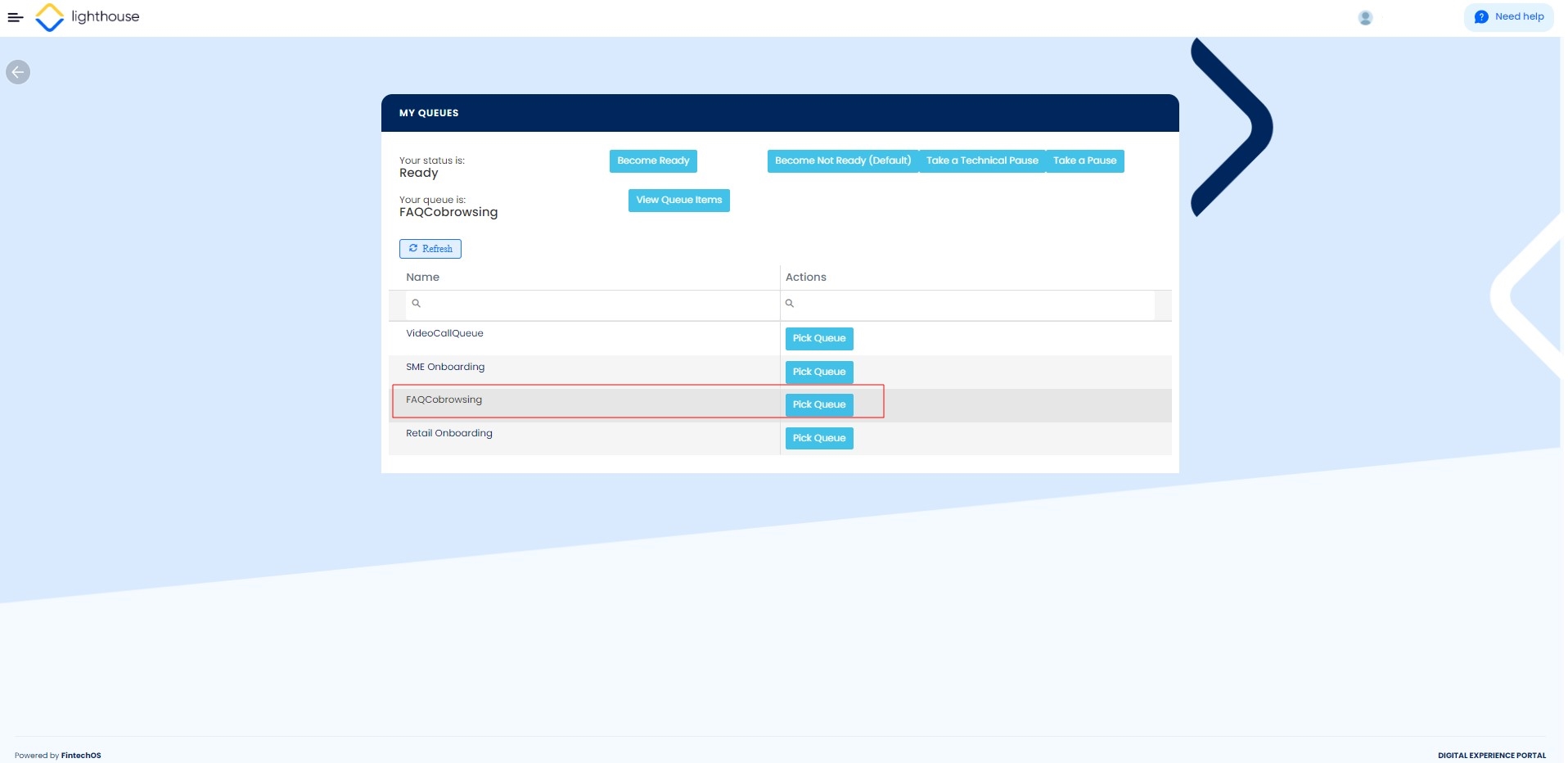Pick the SME Onboarding queue
This screenshot has width=1568, height=763.
click(818, 372)
